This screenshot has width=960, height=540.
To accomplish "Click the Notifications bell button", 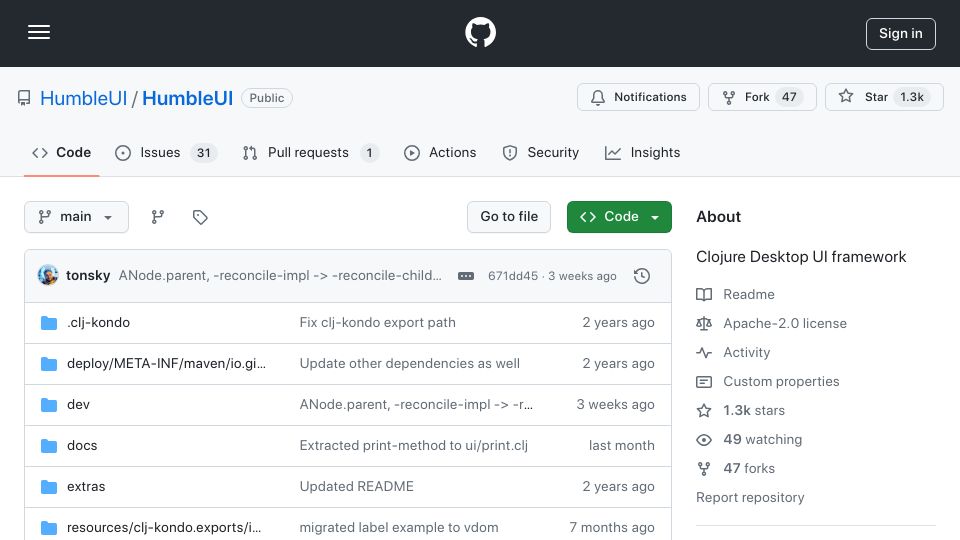I will point(638,97).
